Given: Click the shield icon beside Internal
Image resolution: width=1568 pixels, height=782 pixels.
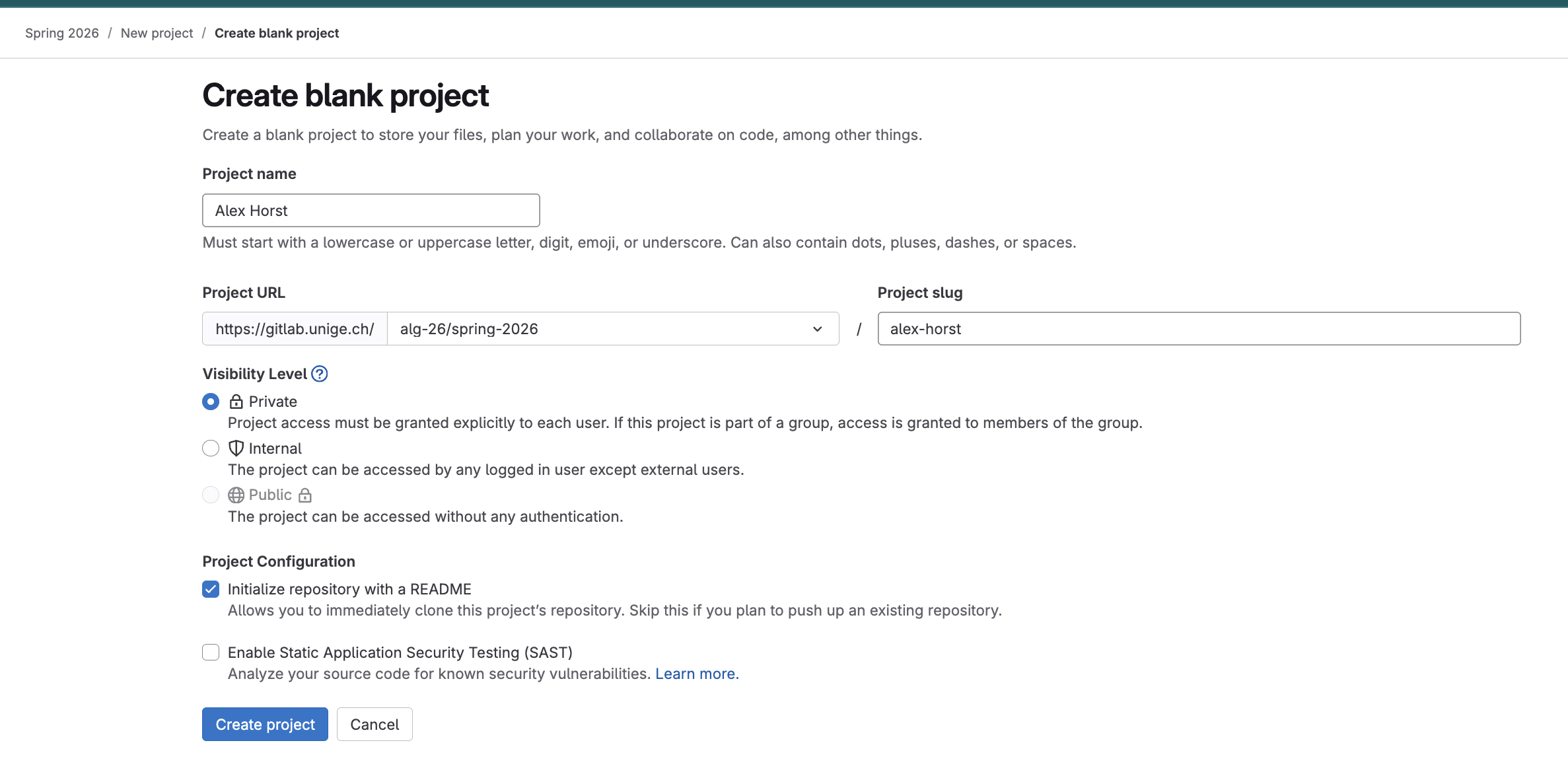Looking at the screenshot, I should click(x=236, y=448).
